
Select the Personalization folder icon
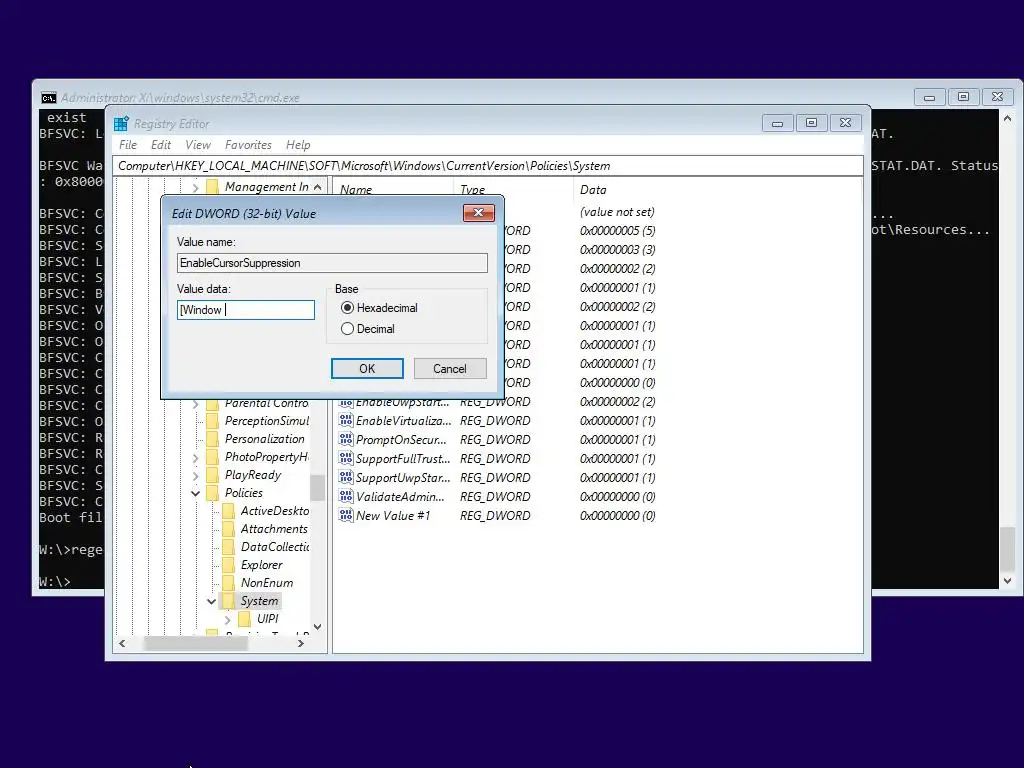pos(212,439)
